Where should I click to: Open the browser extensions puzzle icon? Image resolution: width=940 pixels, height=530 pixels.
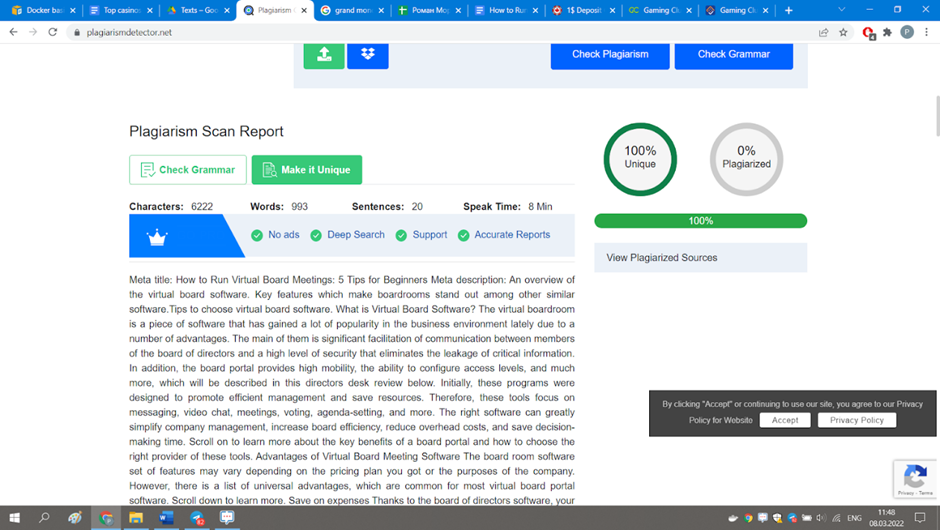click(887, 32)
